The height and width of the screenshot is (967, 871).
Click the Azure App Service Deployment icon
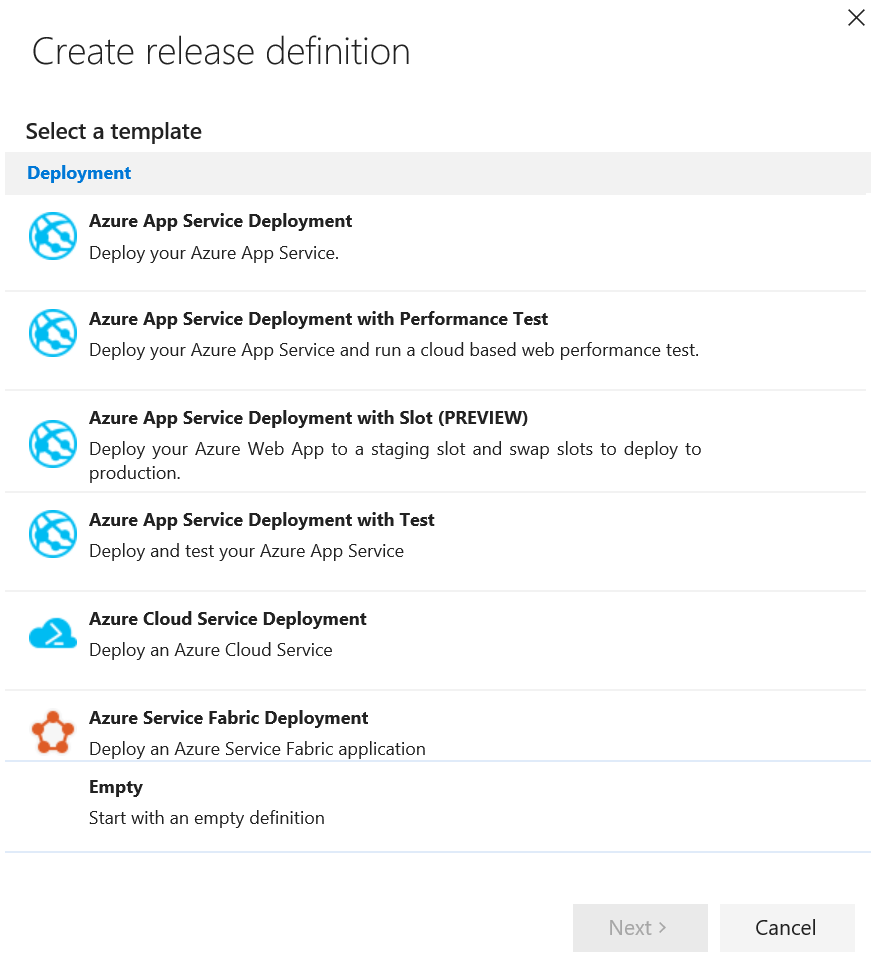click(x=53, y=236)
